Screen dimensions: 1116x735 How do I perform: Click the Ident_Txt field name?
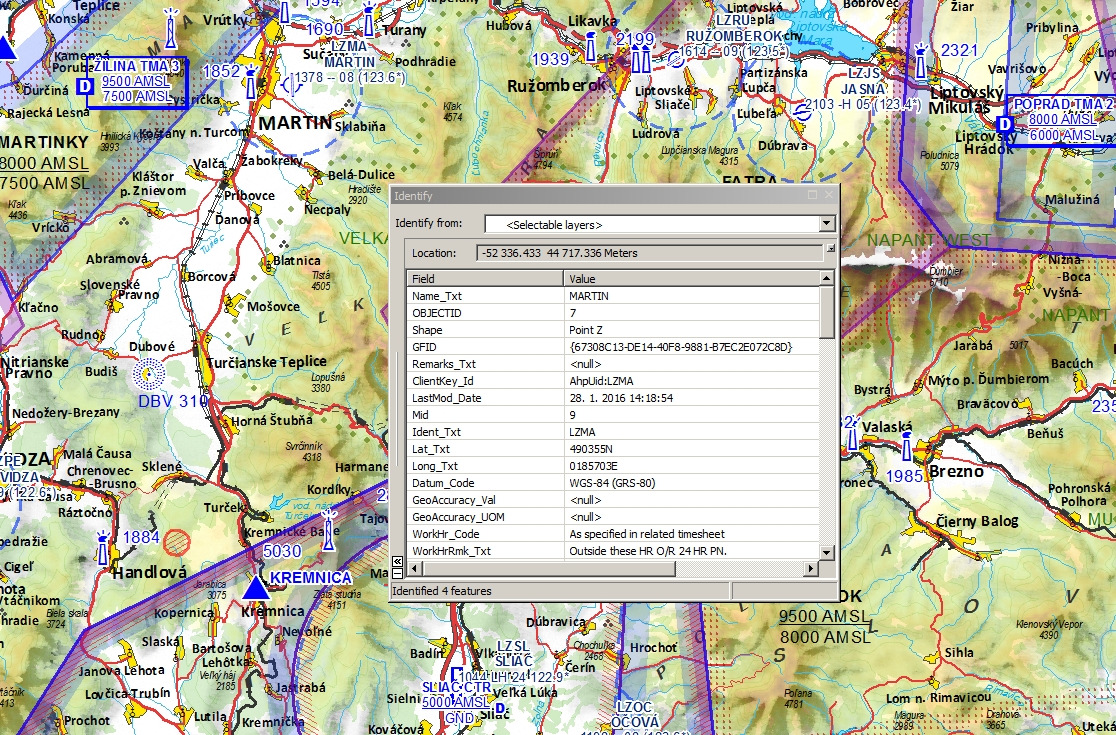pos(436,433)
